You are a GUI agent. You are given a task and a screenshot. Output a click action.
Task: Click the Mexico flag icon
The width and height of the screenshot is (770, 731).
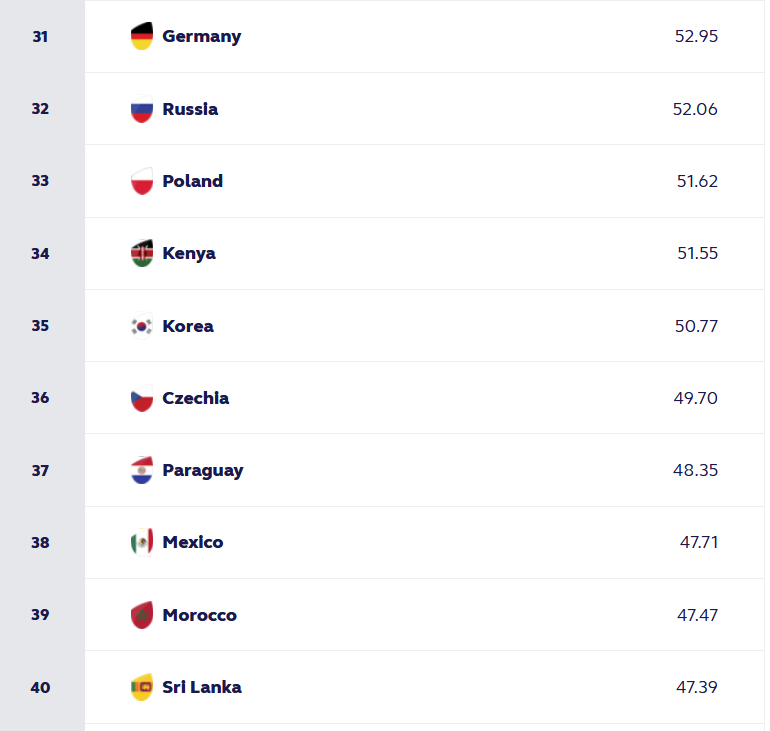(142, 542)
